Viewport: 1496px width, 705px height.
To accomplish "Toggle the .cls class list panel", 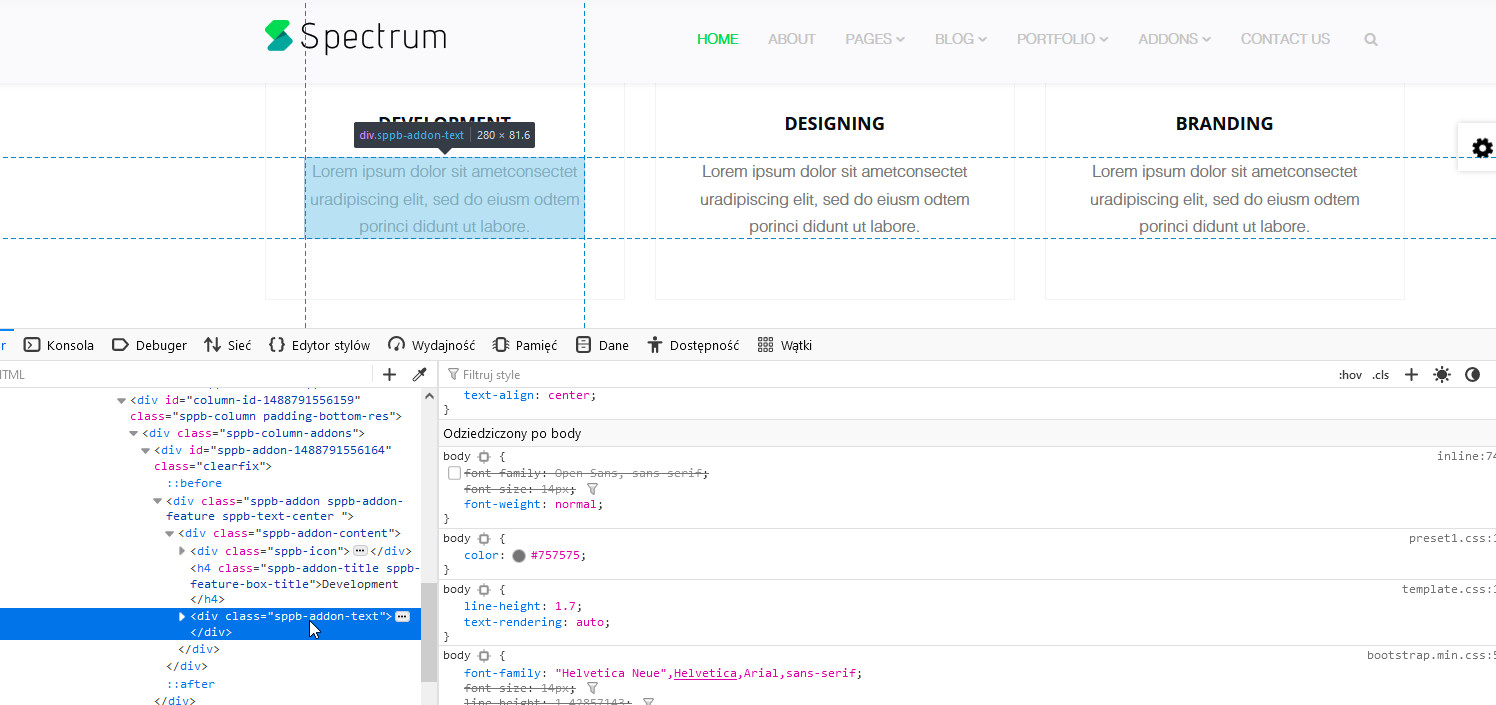I will [1380, 375].
